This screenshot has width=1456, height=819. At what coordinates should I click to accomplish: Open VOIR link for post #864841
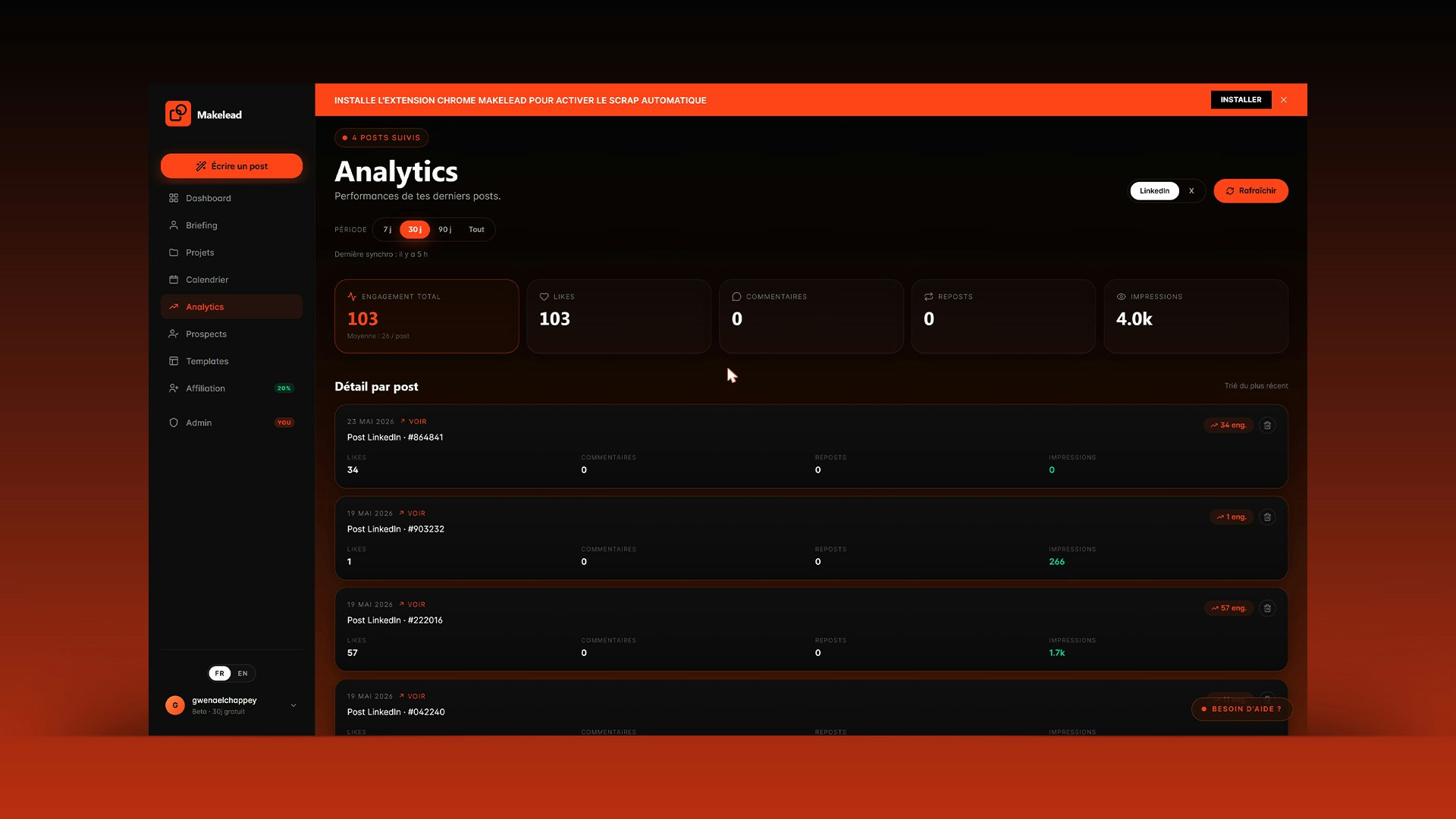click(x=413, y=422)
